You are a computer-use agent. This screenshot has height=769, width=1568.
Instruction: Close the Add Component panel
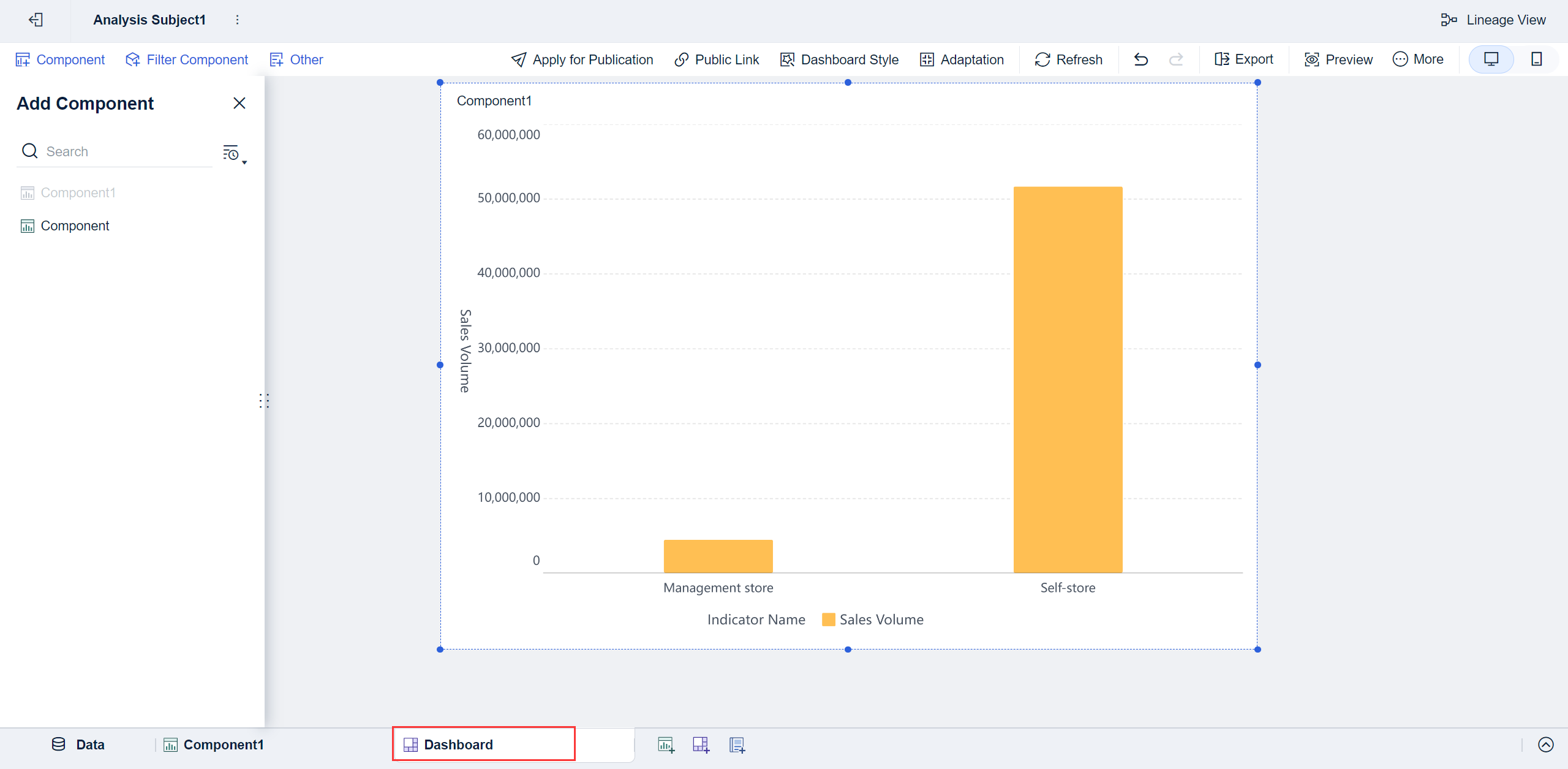(x=239, y=103)
